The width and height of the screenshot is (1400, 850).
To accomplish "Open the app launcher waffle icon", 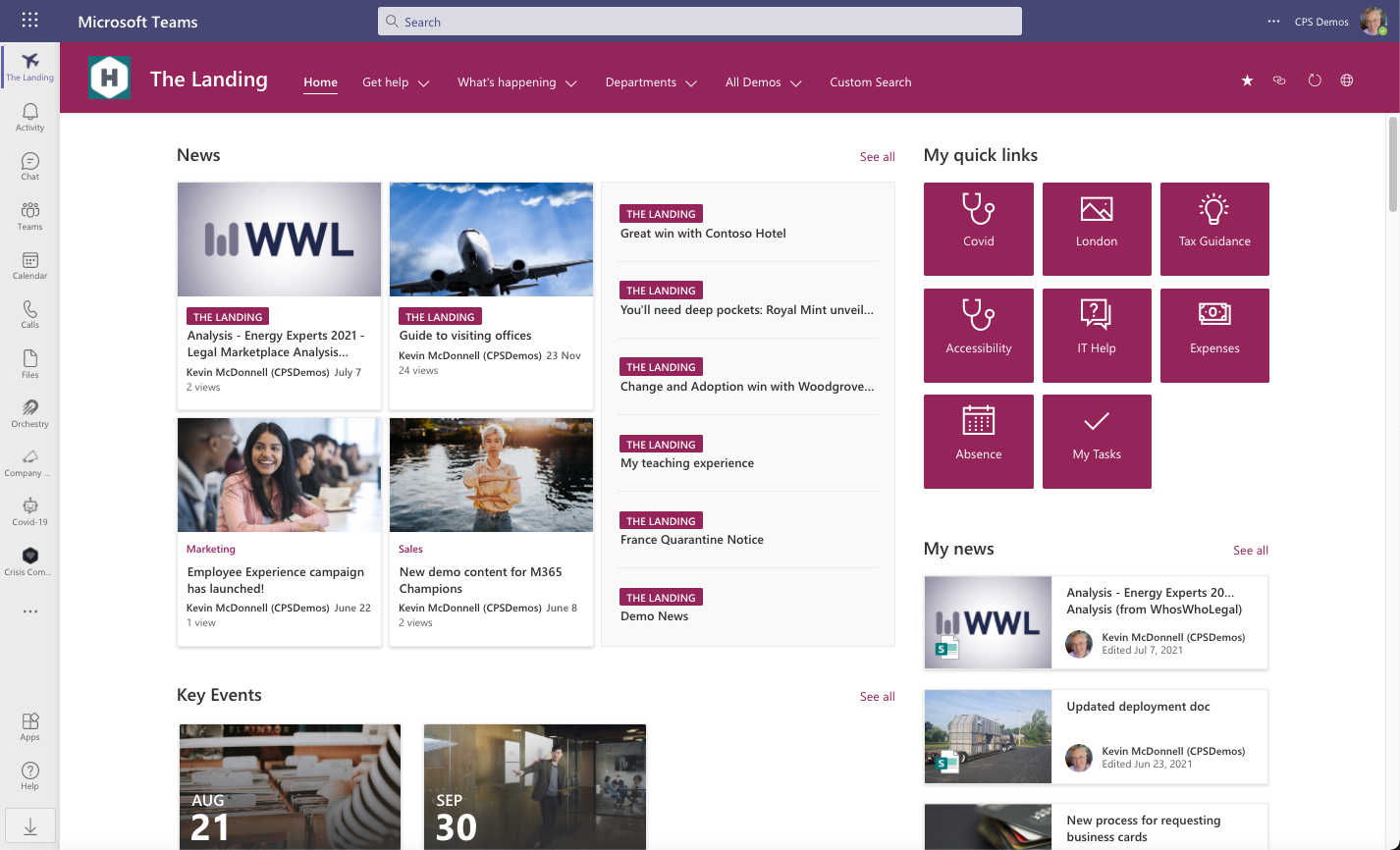I will click(29, 21).
